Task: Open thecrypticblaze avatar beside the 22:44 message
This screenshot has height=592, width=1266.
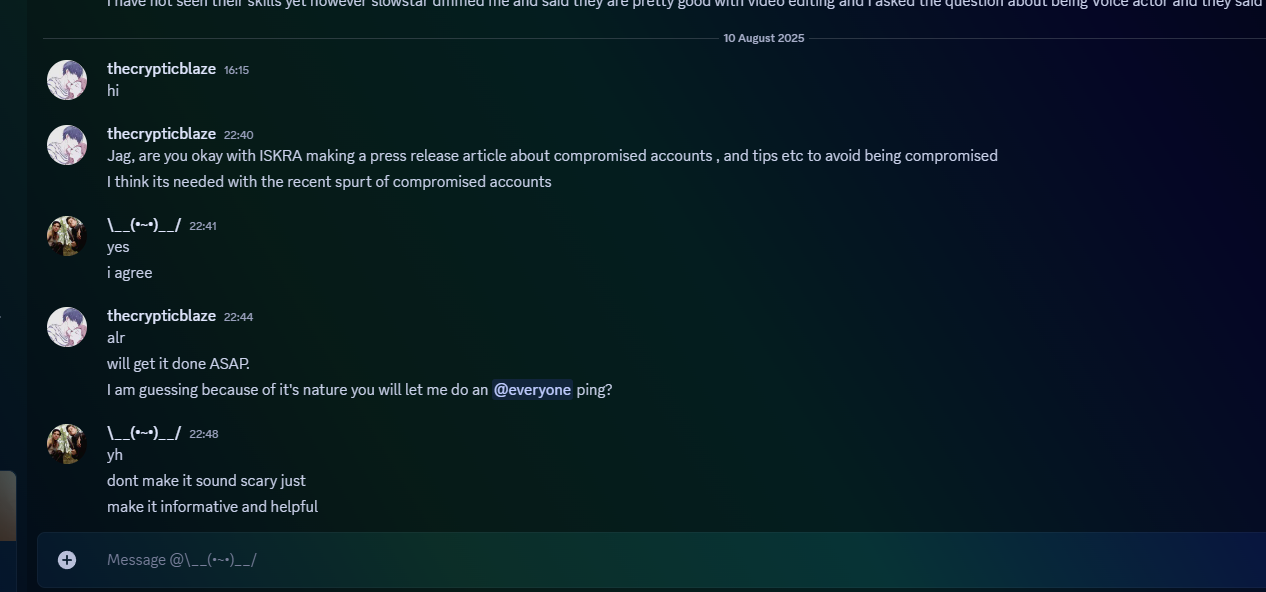Action: pyautogui.click(x=67, y=327)
